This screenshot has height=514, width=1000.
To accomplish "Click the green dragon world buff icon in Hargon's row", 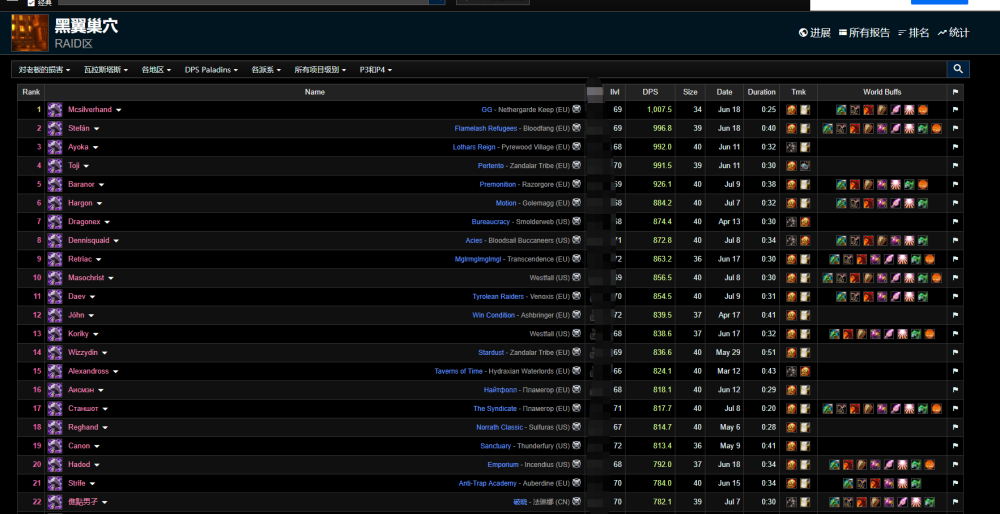I will [923, 203].
